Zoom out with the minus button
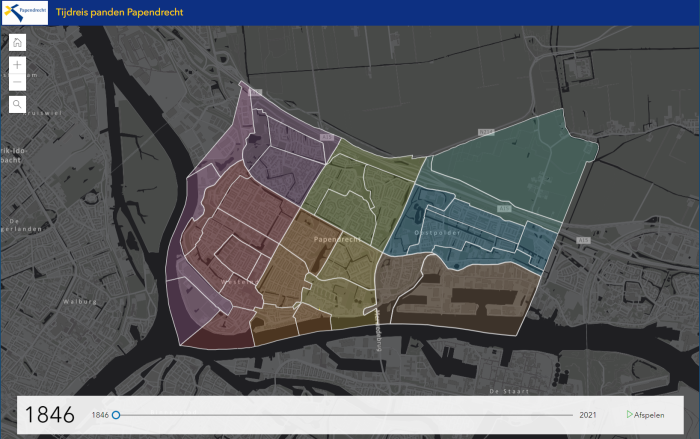700x439 pixels. point(18,82)
